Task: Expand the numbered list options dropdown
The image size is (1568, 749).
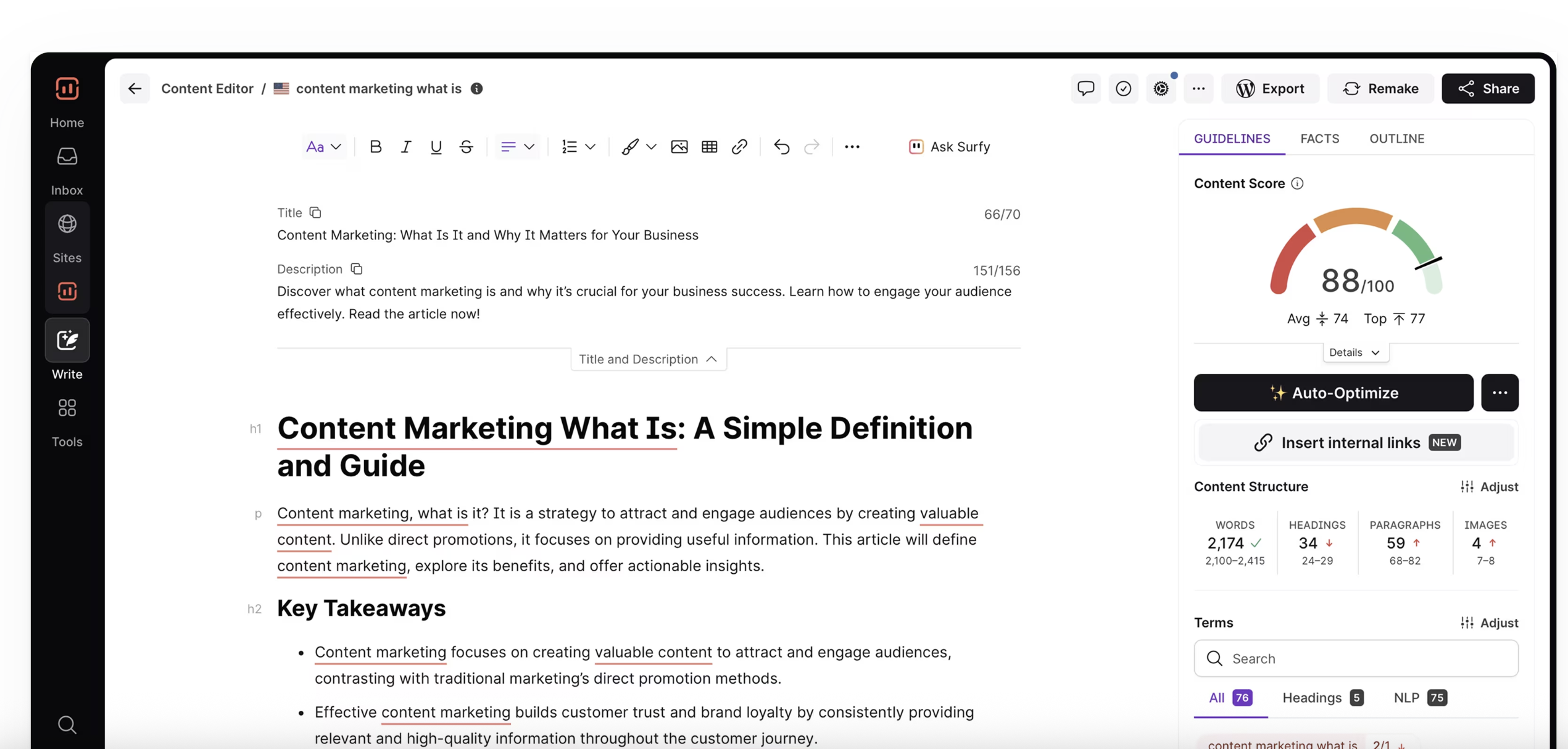Action: (590, 147)
